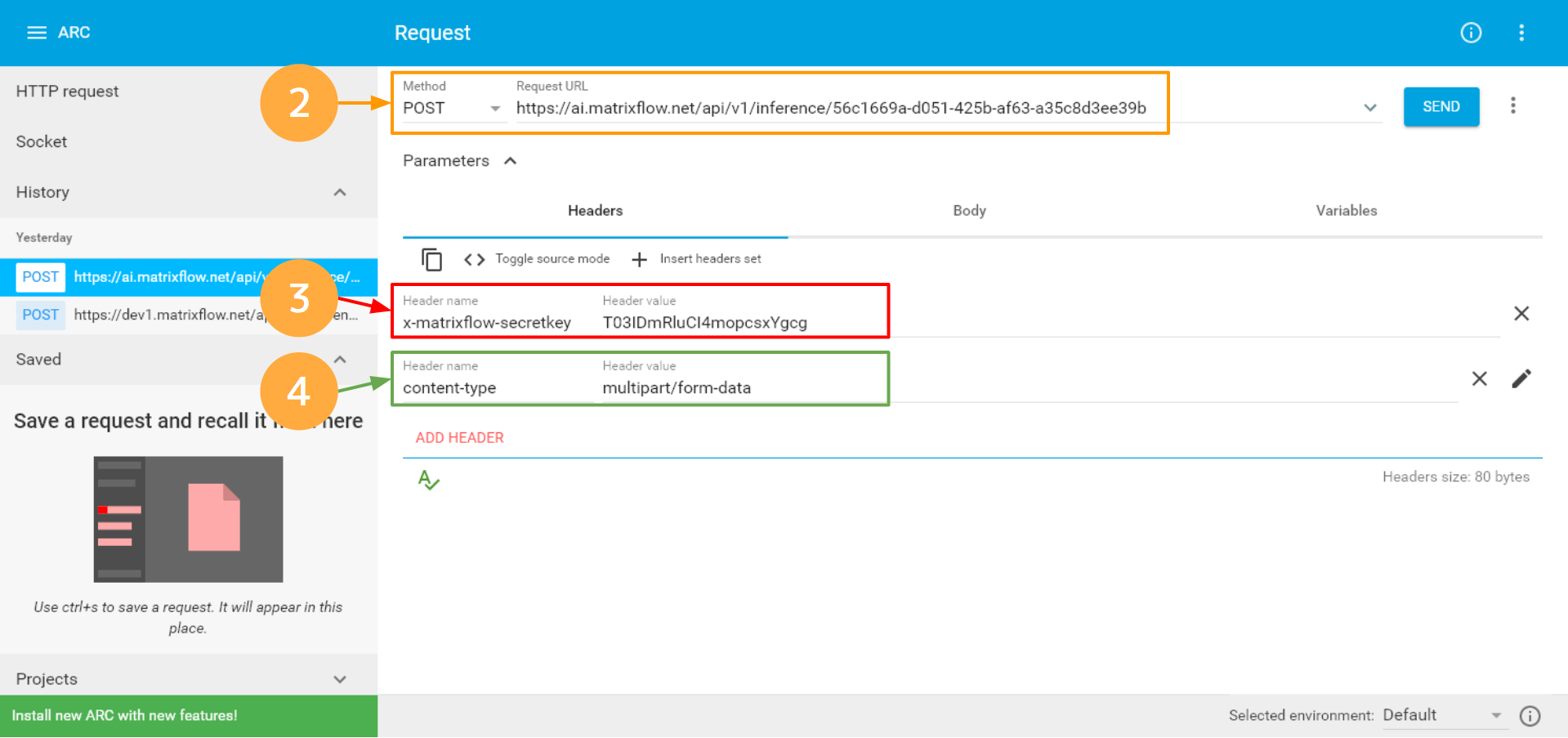Click pencil icon for content-type header

(x=1521, y=378)
